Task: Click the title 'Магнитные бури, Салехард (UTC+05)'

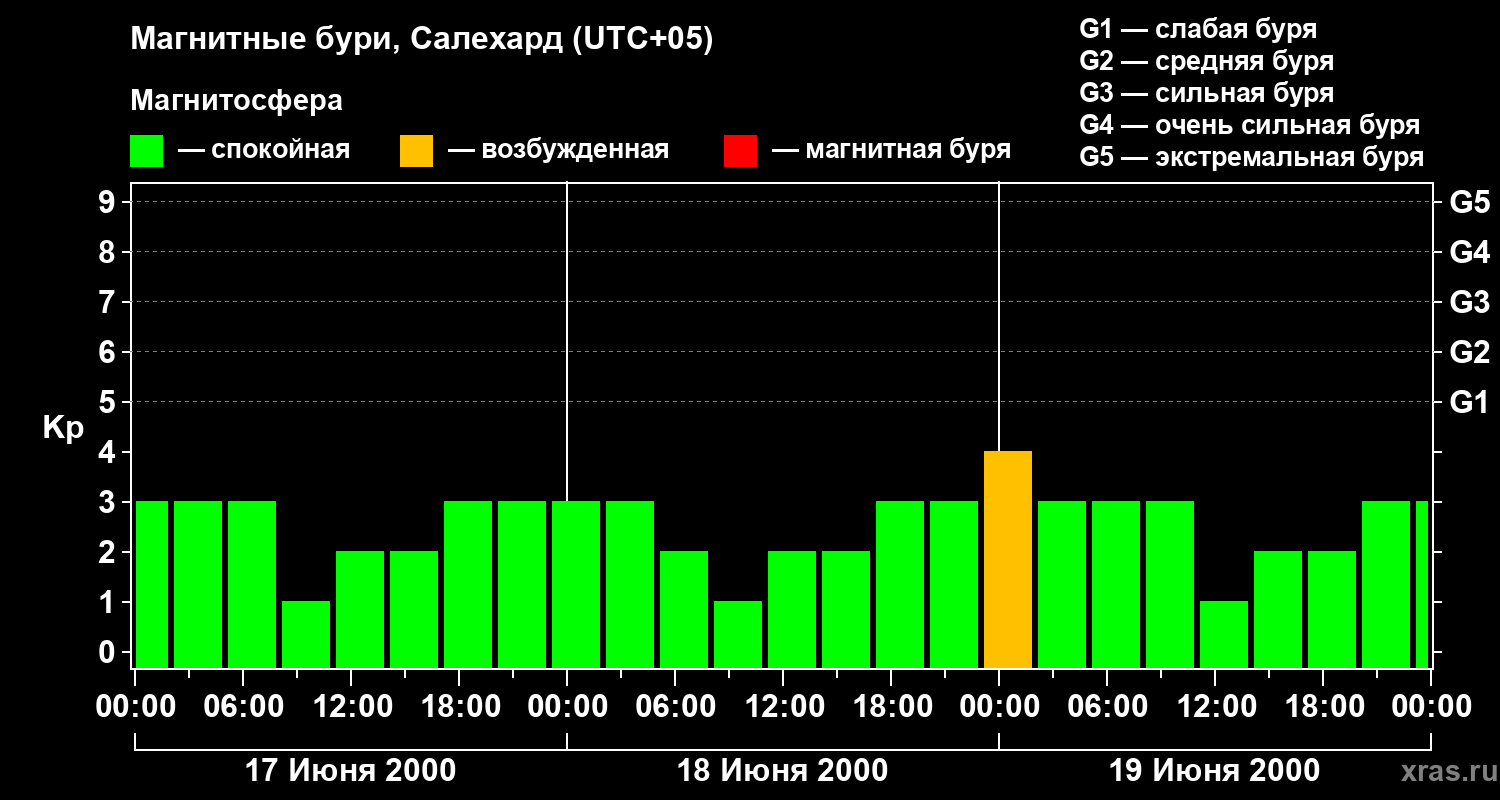Action: (422, 40)
